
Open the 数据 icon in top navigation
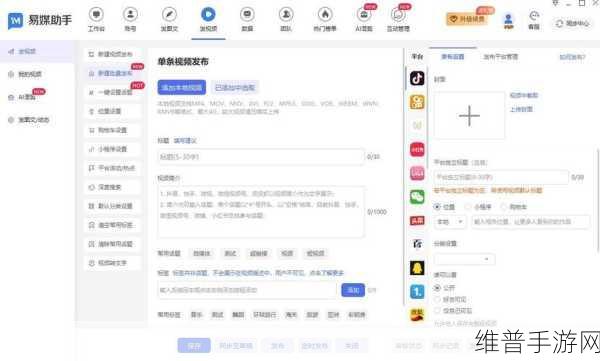pos(247,15)
